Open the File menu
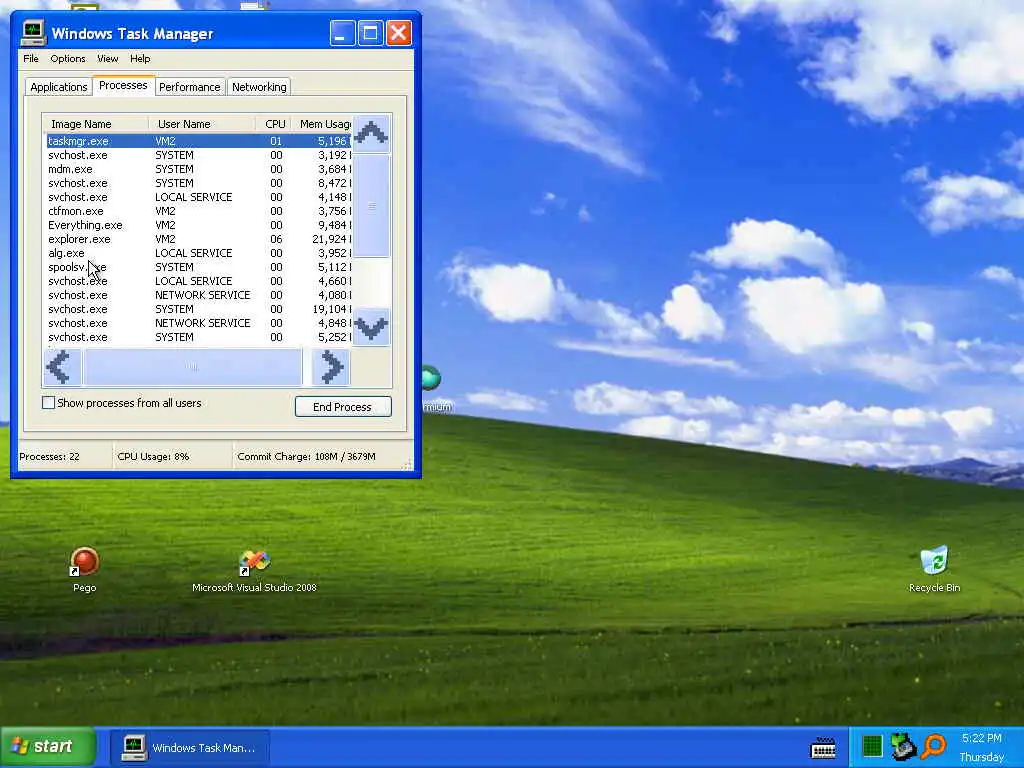Image resolution: width=1024 pixels, height=768 pixels. pos(31,59)
